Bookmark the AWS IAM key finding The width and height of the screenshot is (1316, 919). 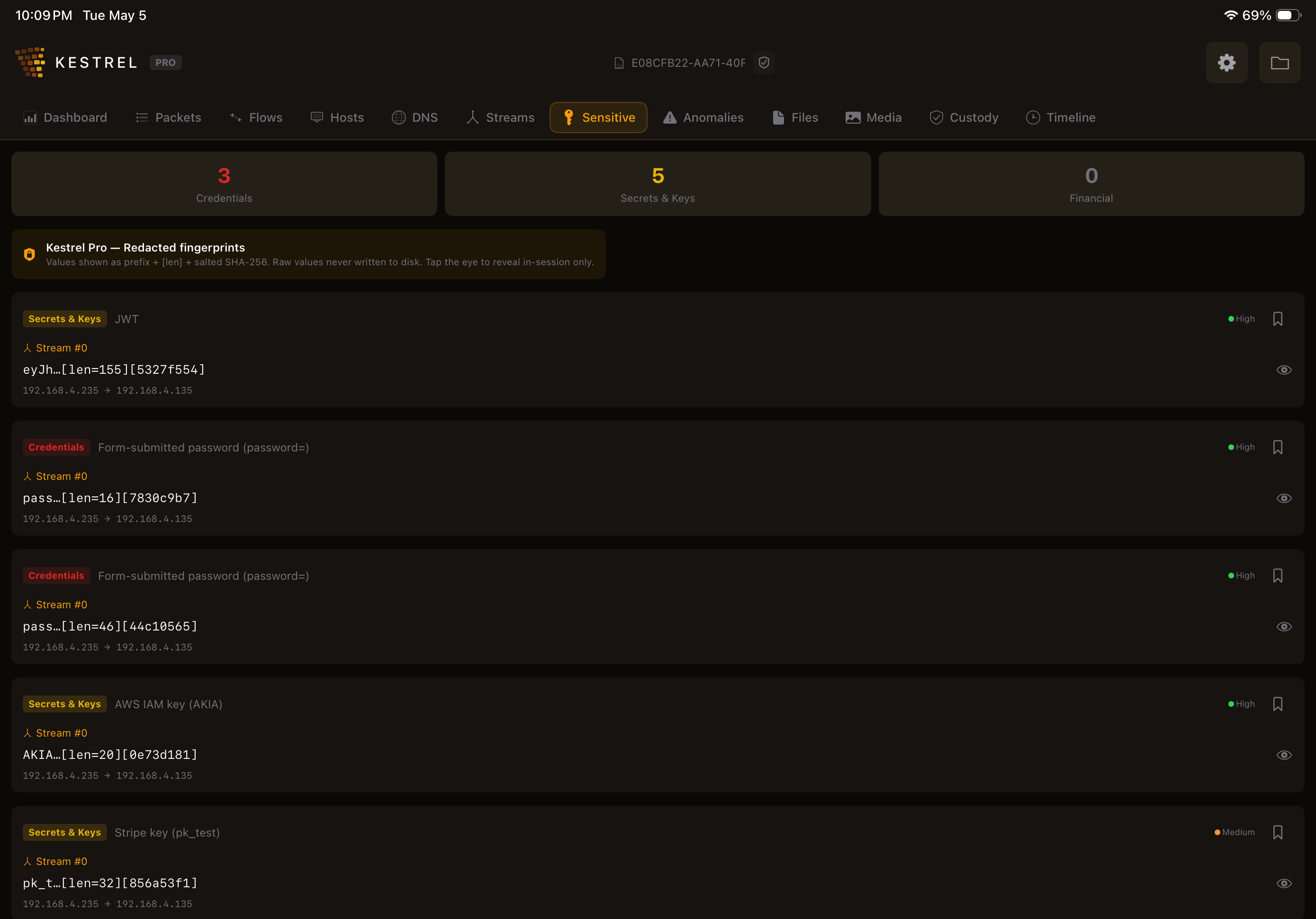[x=1278, y=704]
